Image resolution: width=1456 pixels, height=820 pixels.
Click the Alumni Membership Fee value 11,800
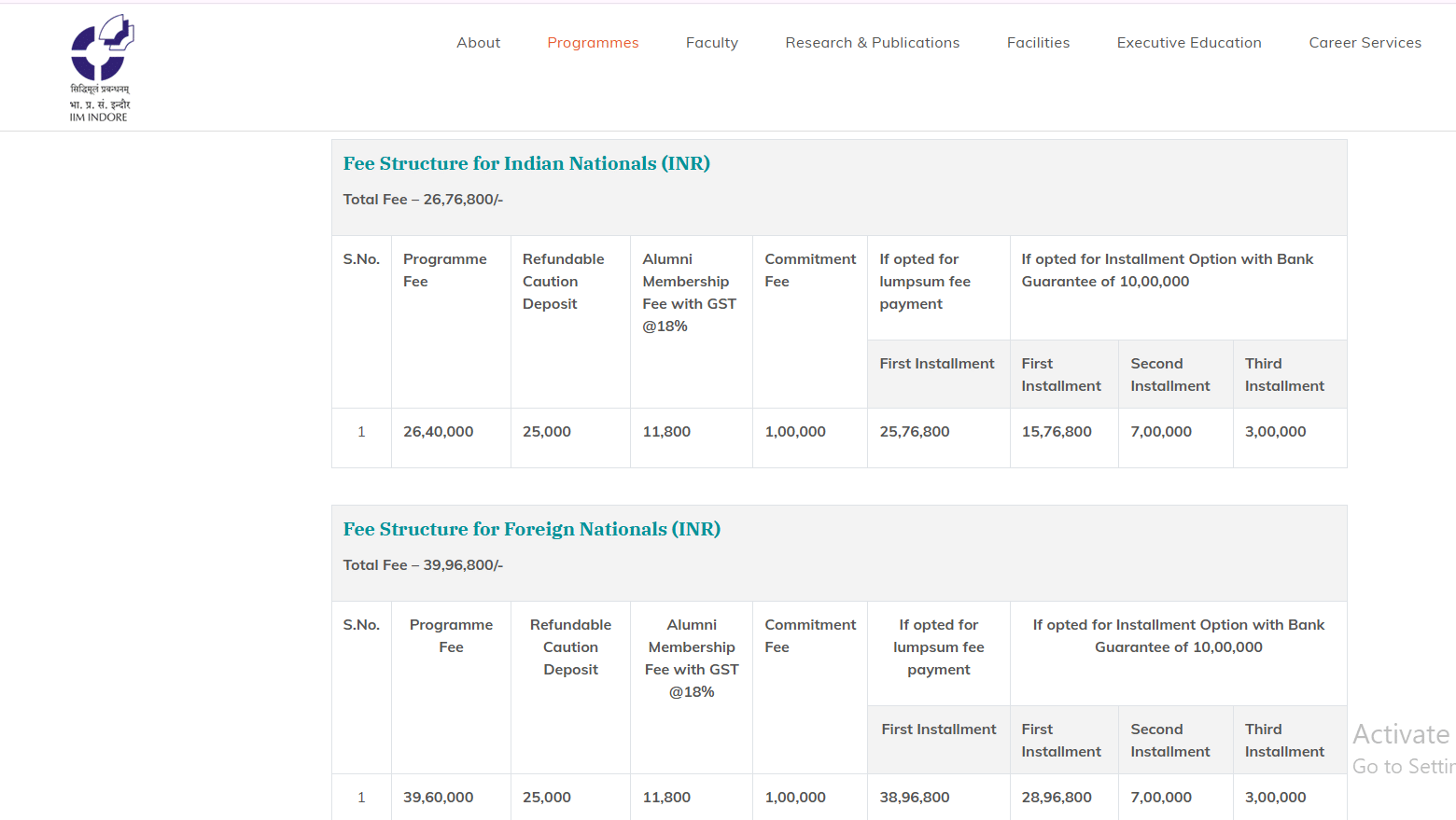(666, 431)
